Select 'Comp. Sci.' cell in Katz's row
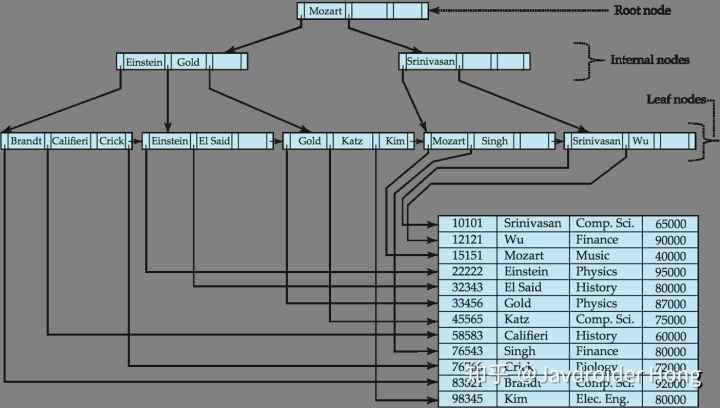Viewport: 720px width, 408px height. 605,320
